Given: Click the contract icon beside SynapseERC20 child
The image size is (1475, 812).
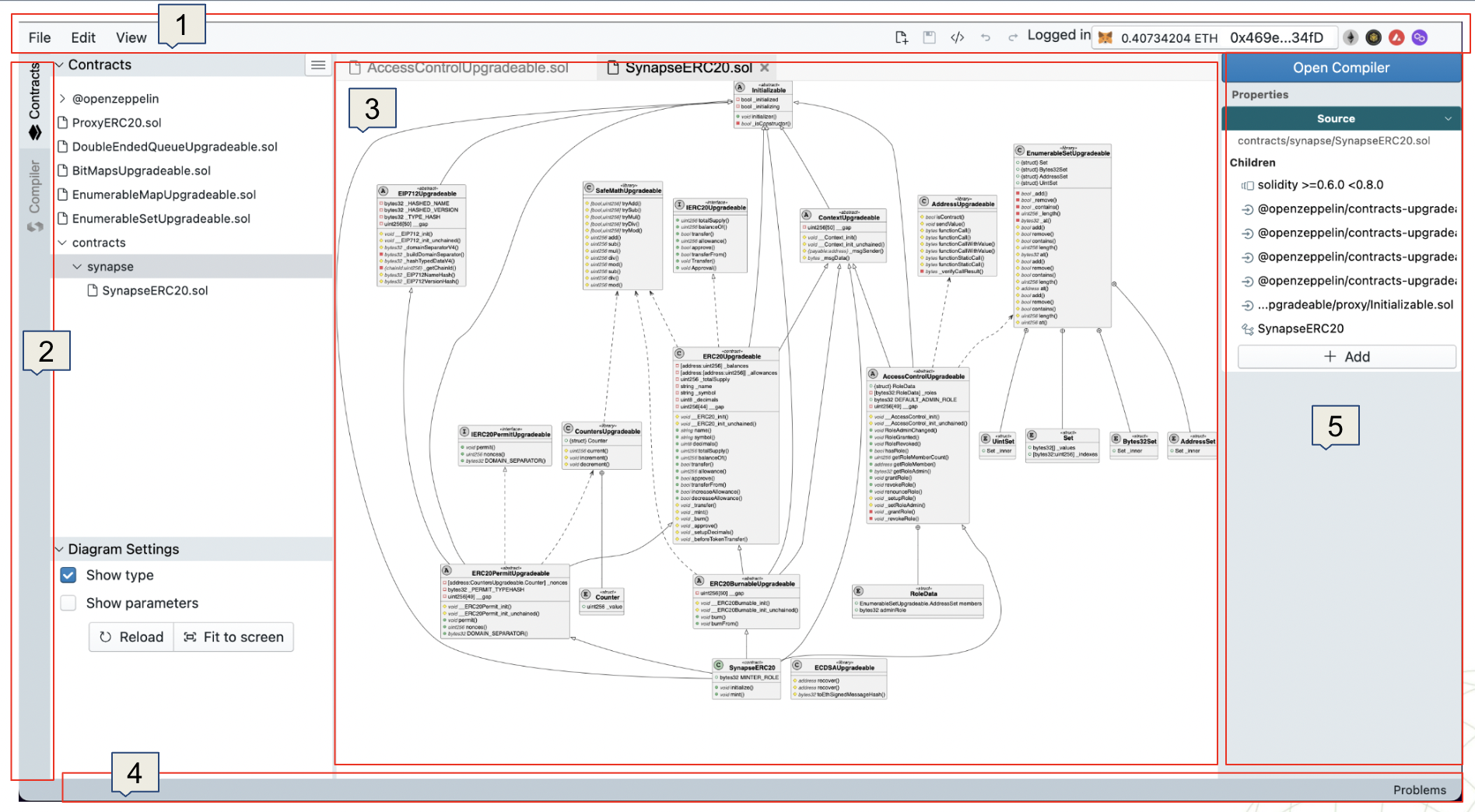Looking at the screenshot, I should 1247,329.
